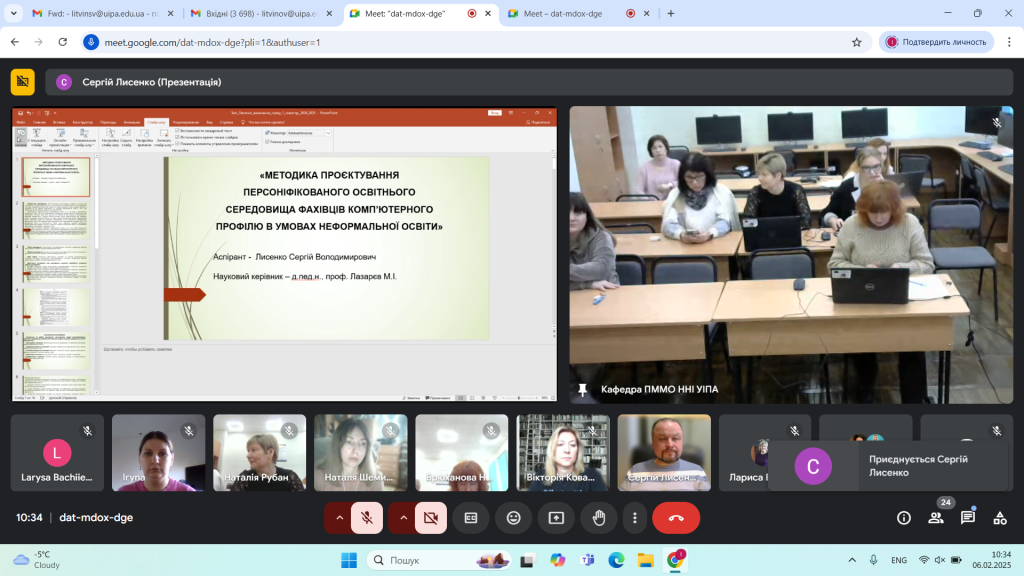Viewport: 1024px width, 576px height.
Task: Switch the ENG input language
Action: (899, 560)
